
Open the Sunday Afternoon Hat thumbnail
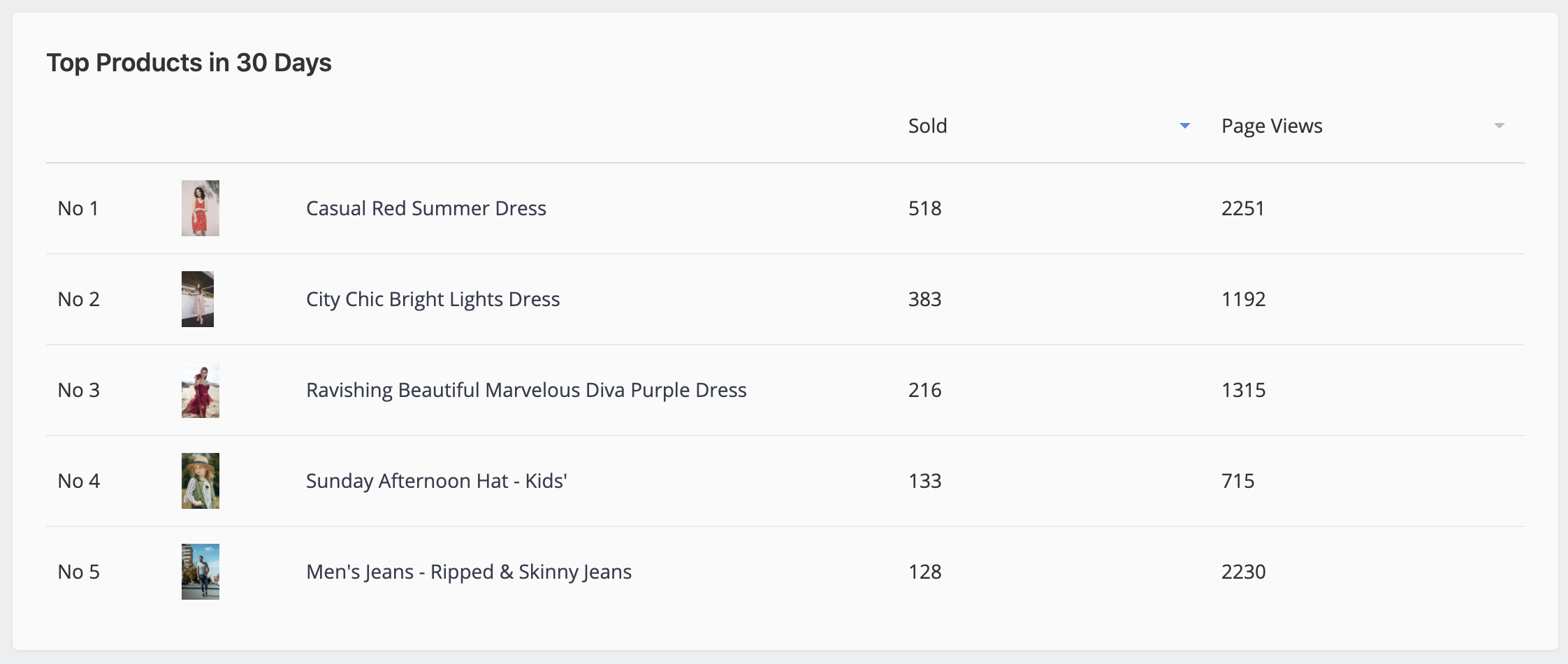point(201,481)
